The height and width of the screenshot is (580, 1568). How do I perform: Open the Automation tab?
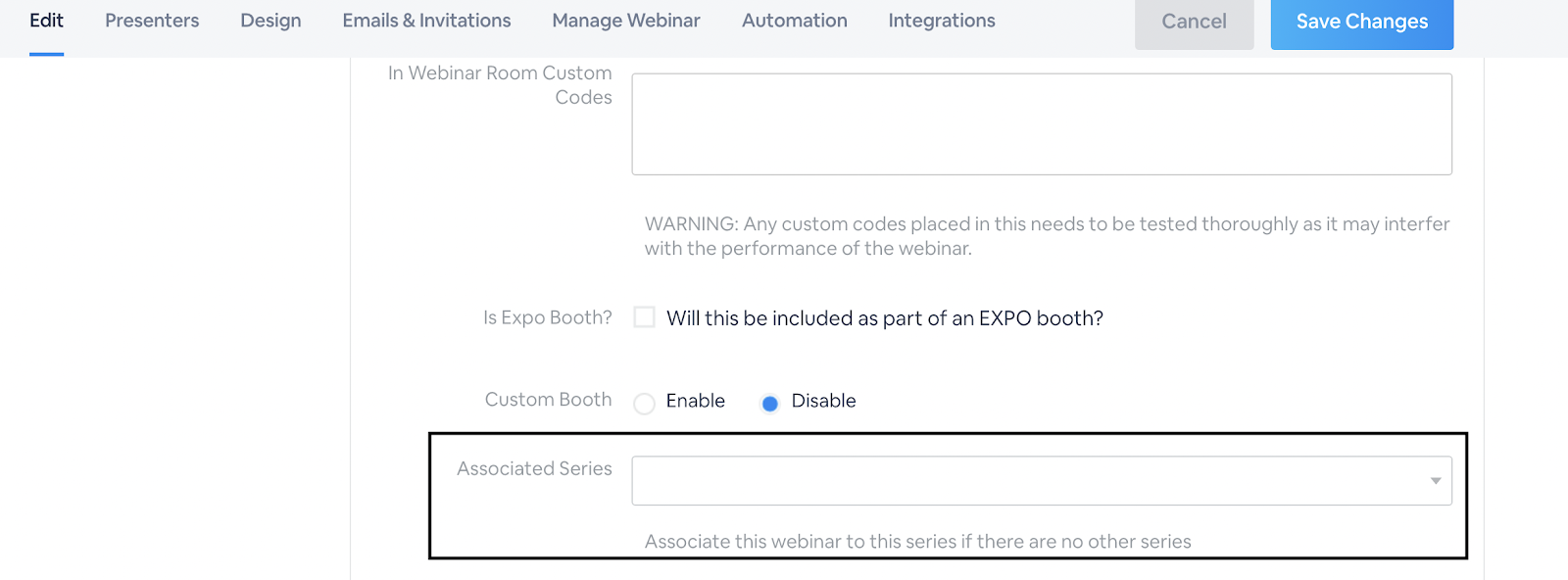tap(794, 21)
